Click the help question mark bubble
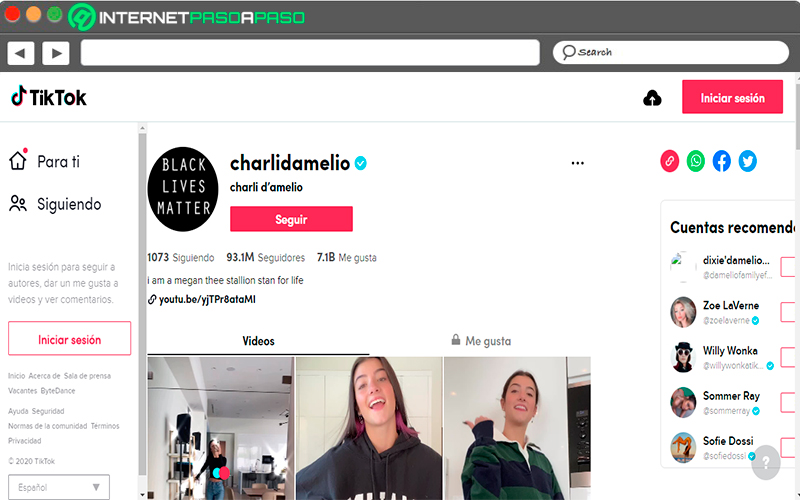Screen dimensions: 800x500 click(766, 462)
